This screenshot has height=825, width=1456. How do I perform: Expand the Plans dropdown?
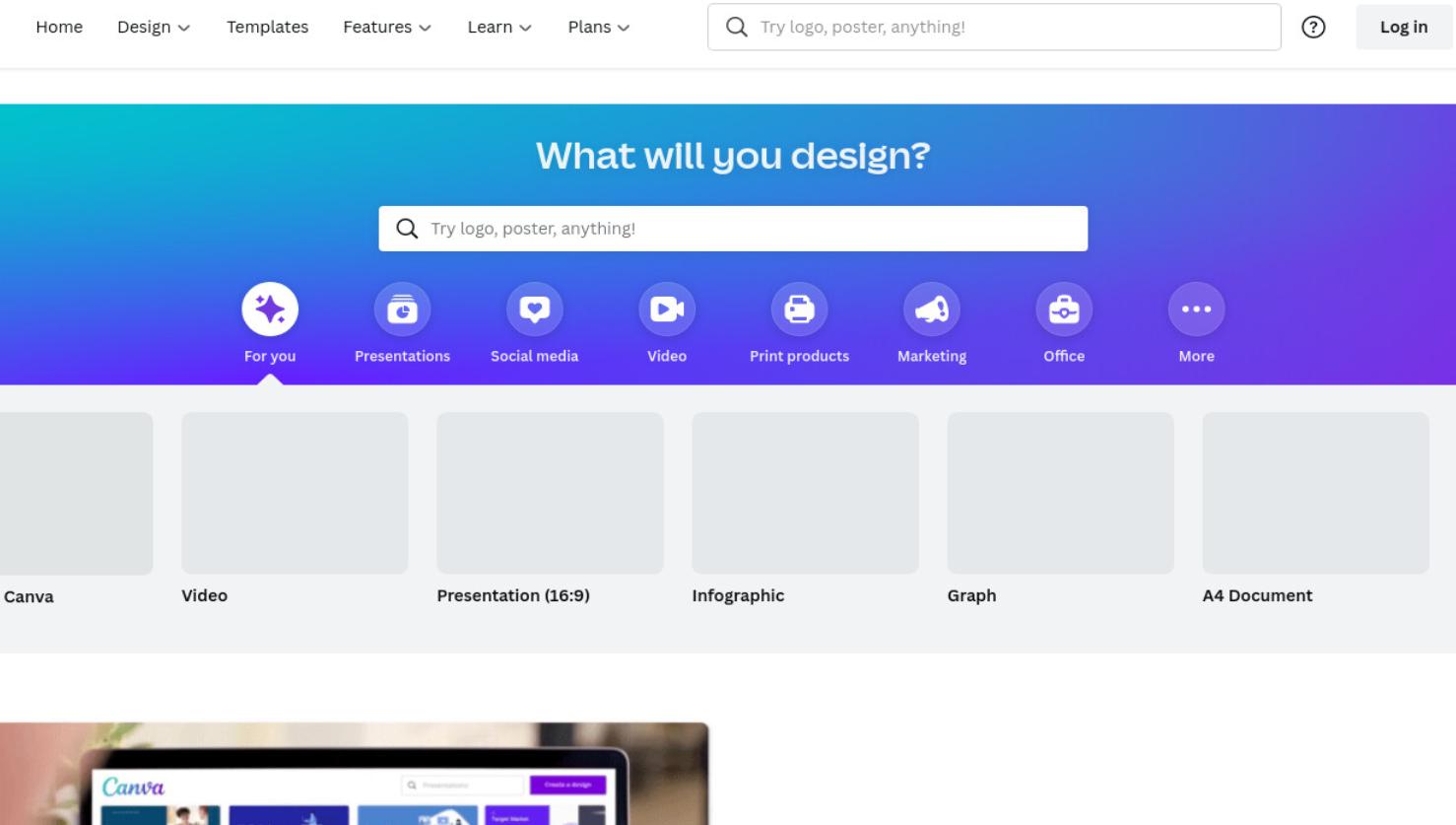[599, 28]
